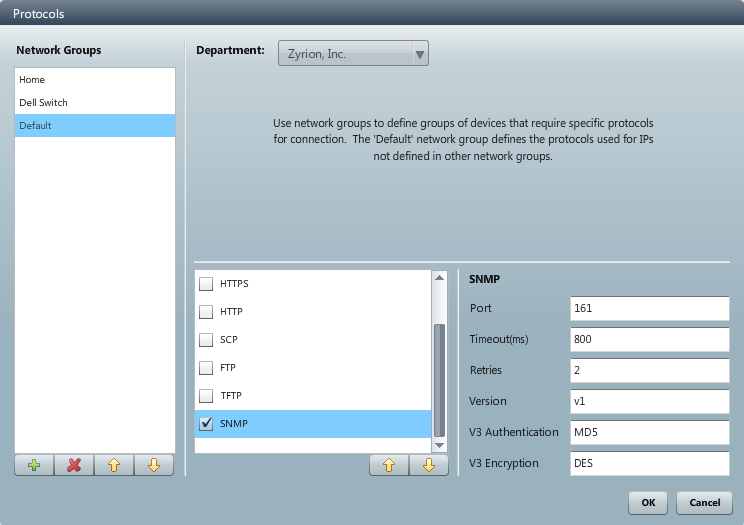Image resolution: width=744 pixels, height=525 pixels.
Task: Click the Timeout(ms) input field
Action: click(x=649, y=339)
